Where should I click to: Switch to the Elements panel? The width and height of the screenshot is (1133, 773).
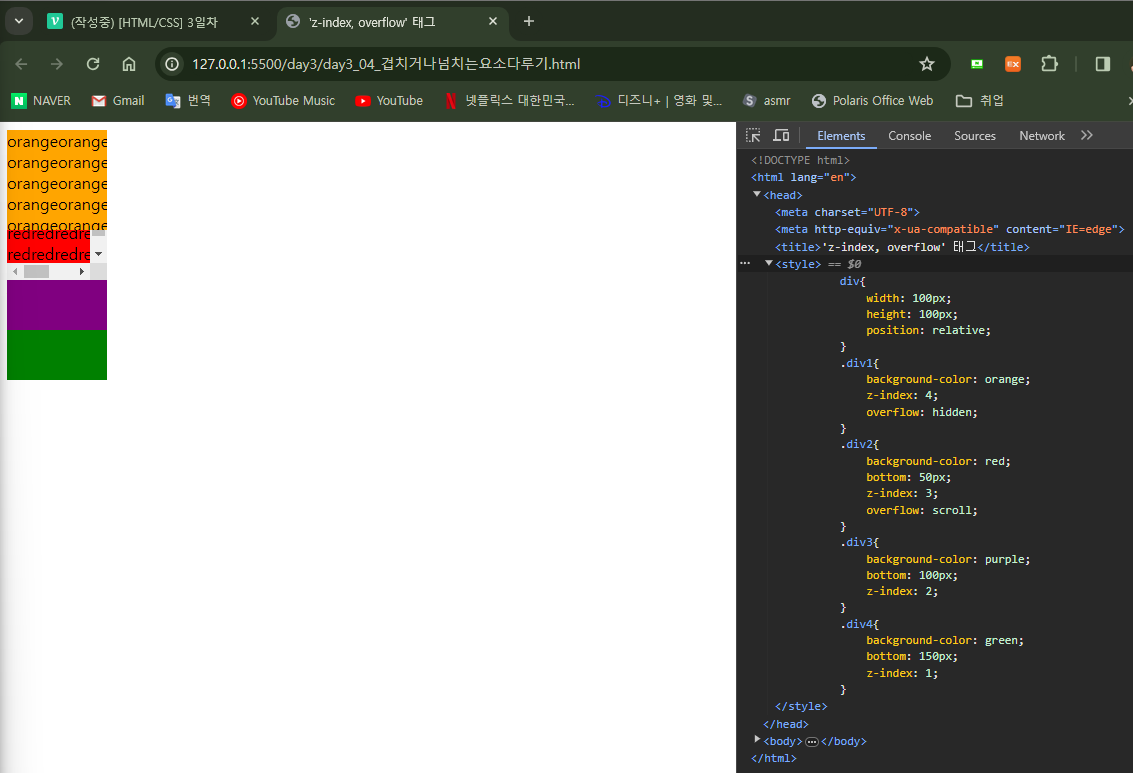(841, 136)
